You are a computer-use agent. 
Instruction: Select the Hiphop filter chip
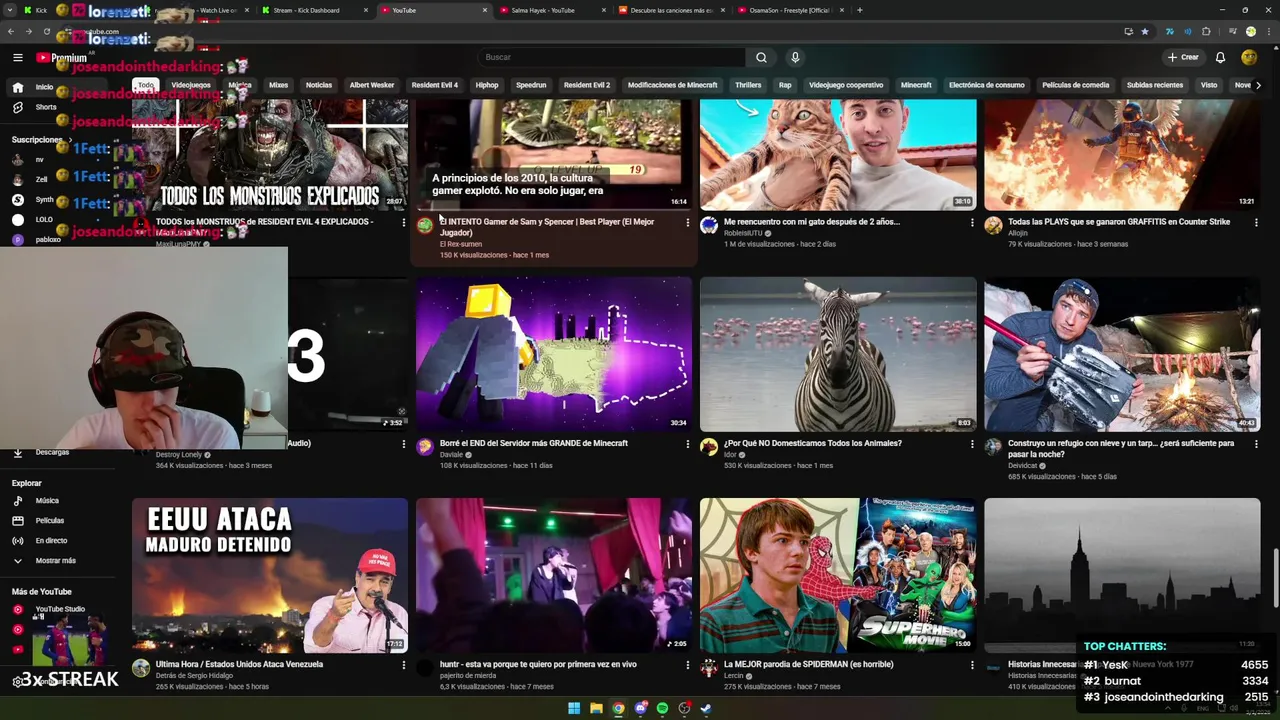click(x=487, y=85)
